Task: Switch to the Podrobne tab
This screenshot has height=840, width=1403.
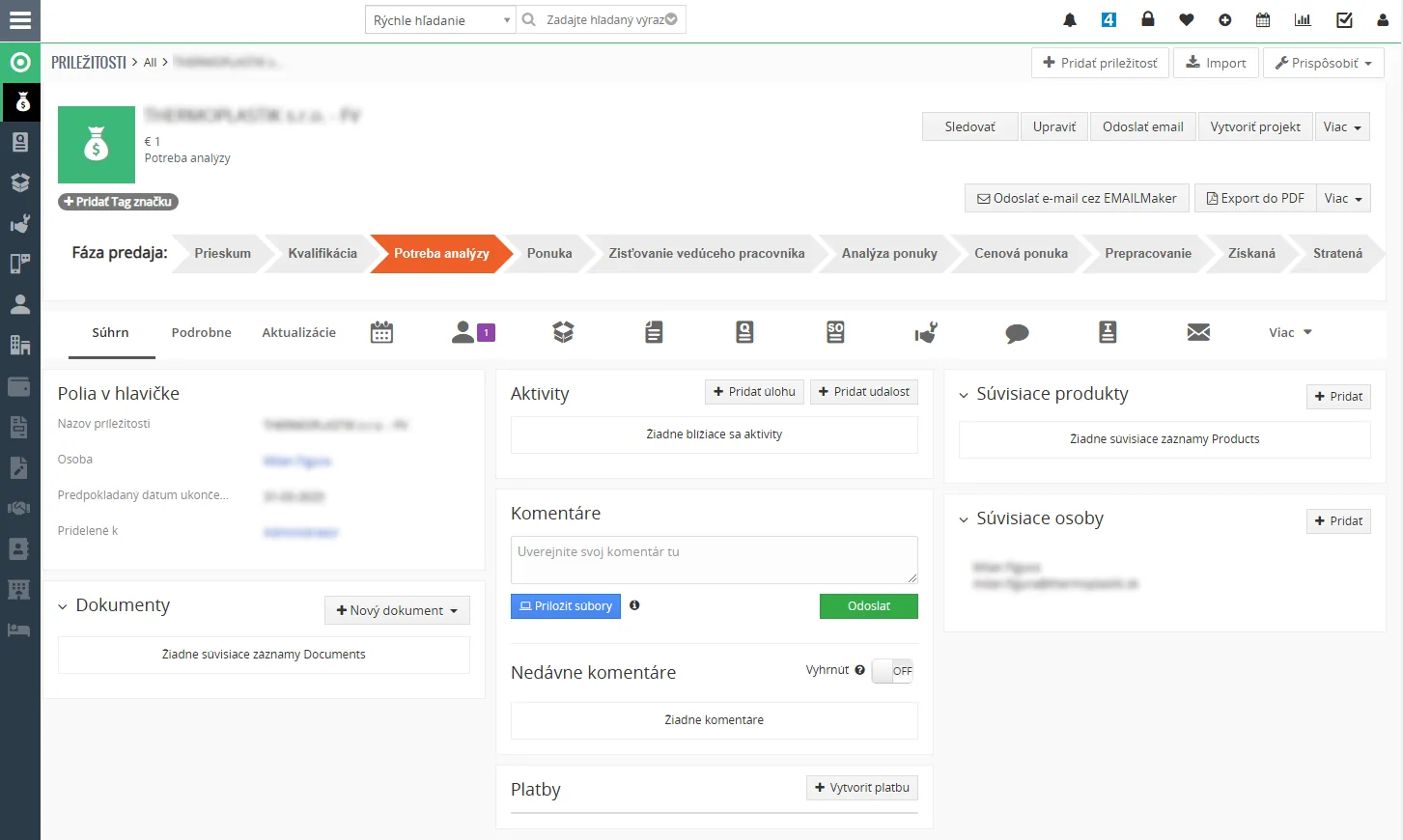Action: (202, 332)
